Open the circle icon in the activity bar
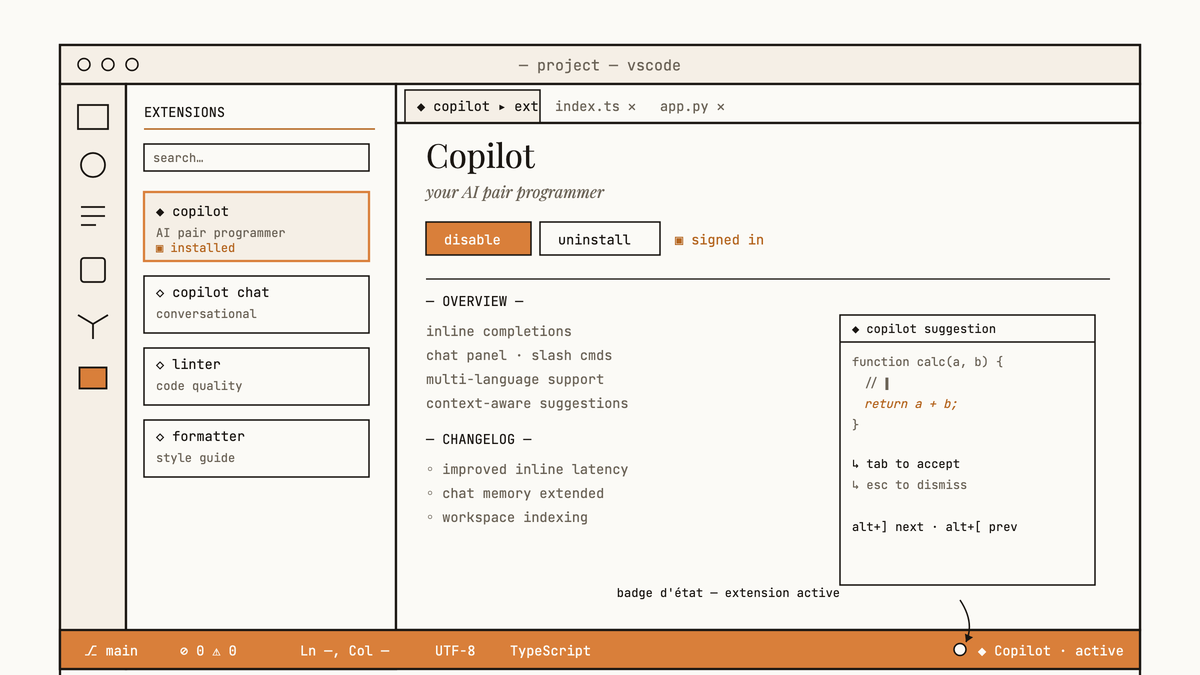Image resolution: width=1200 pixels, height=675 pixels. (93, 165)
